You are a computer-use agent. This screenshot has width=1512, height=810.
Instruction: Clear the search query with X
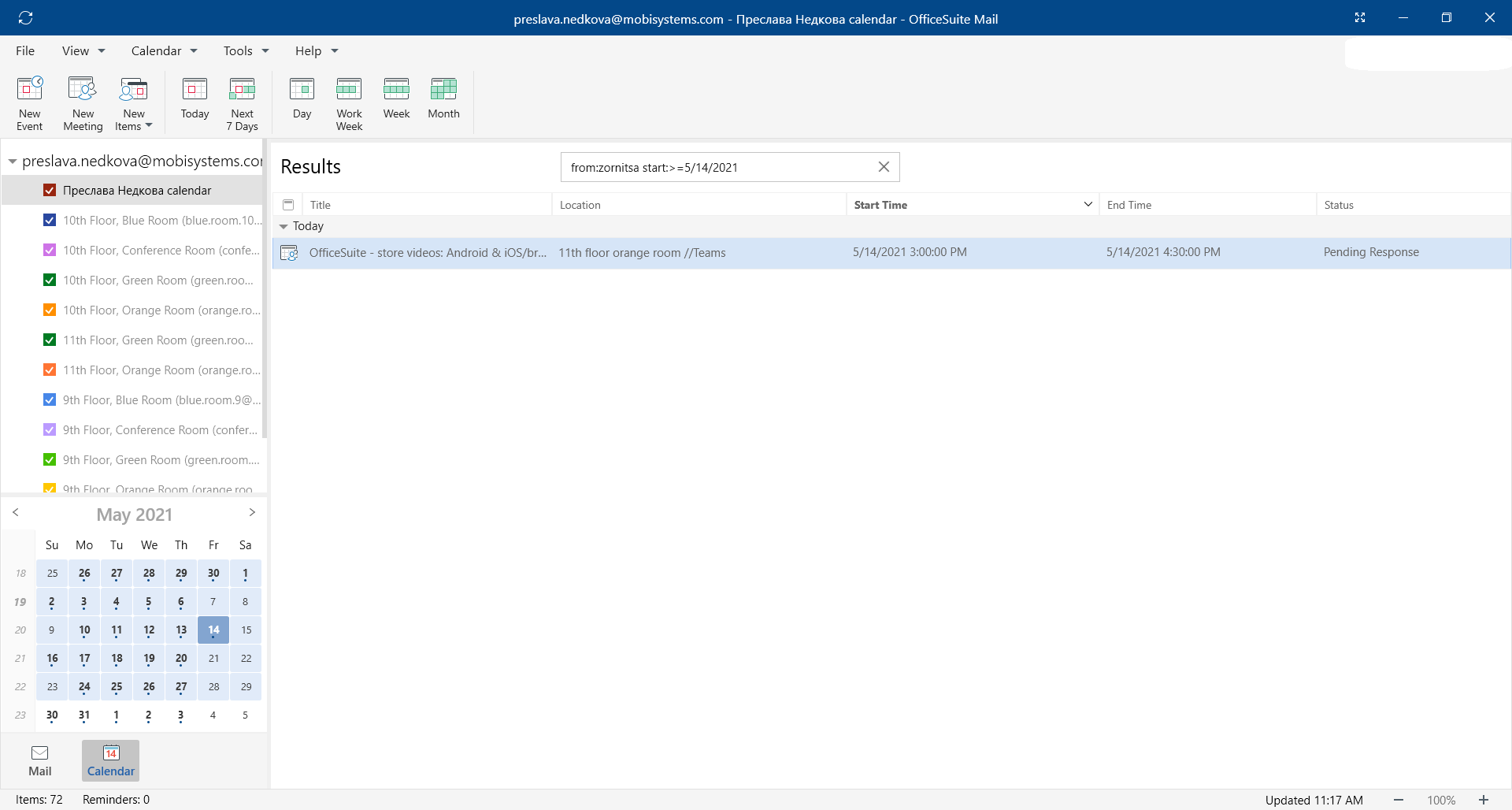pos(884,167)
